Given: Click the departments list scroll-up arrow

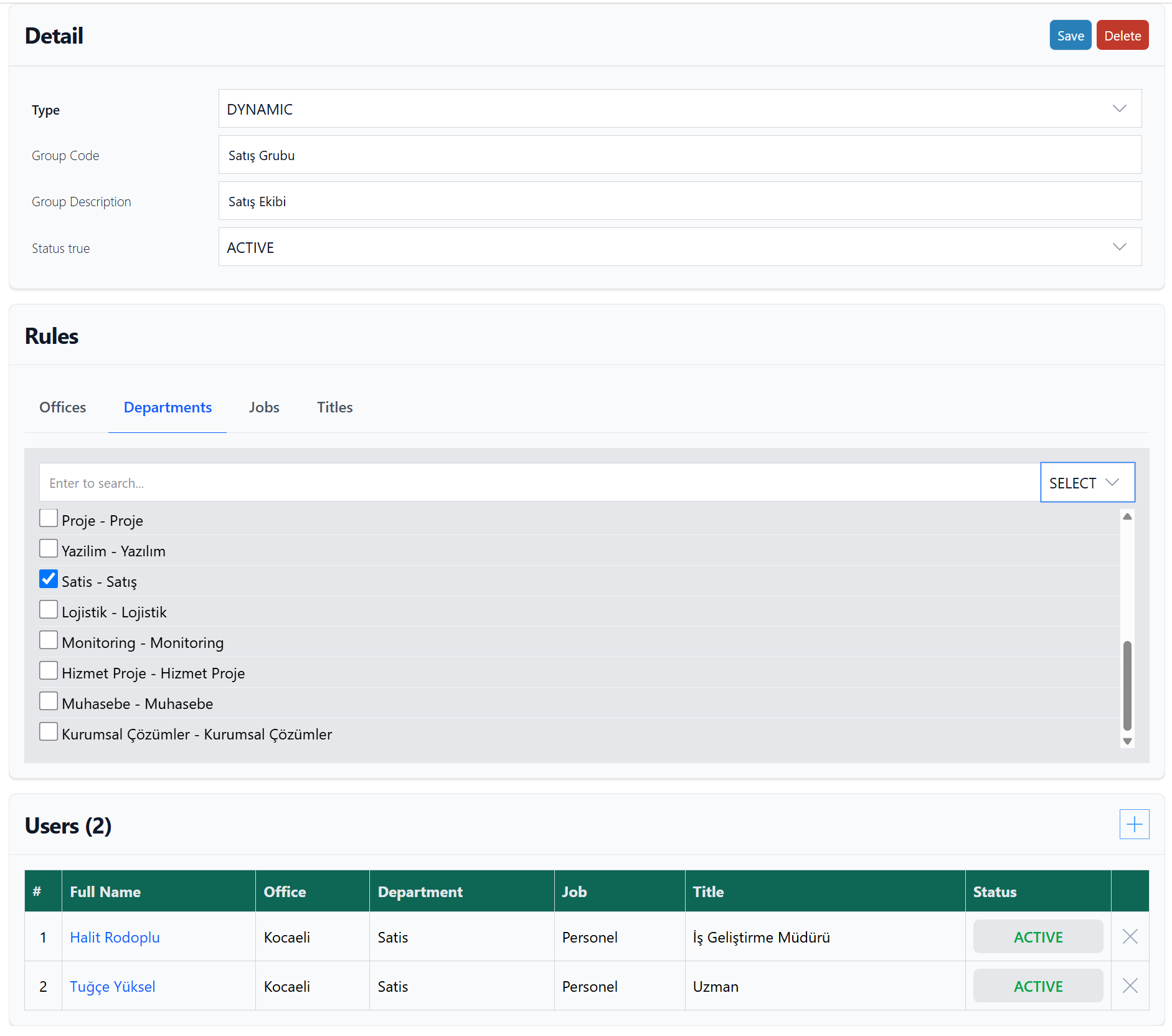Looking at the screenshot, I should (1127, 516).
